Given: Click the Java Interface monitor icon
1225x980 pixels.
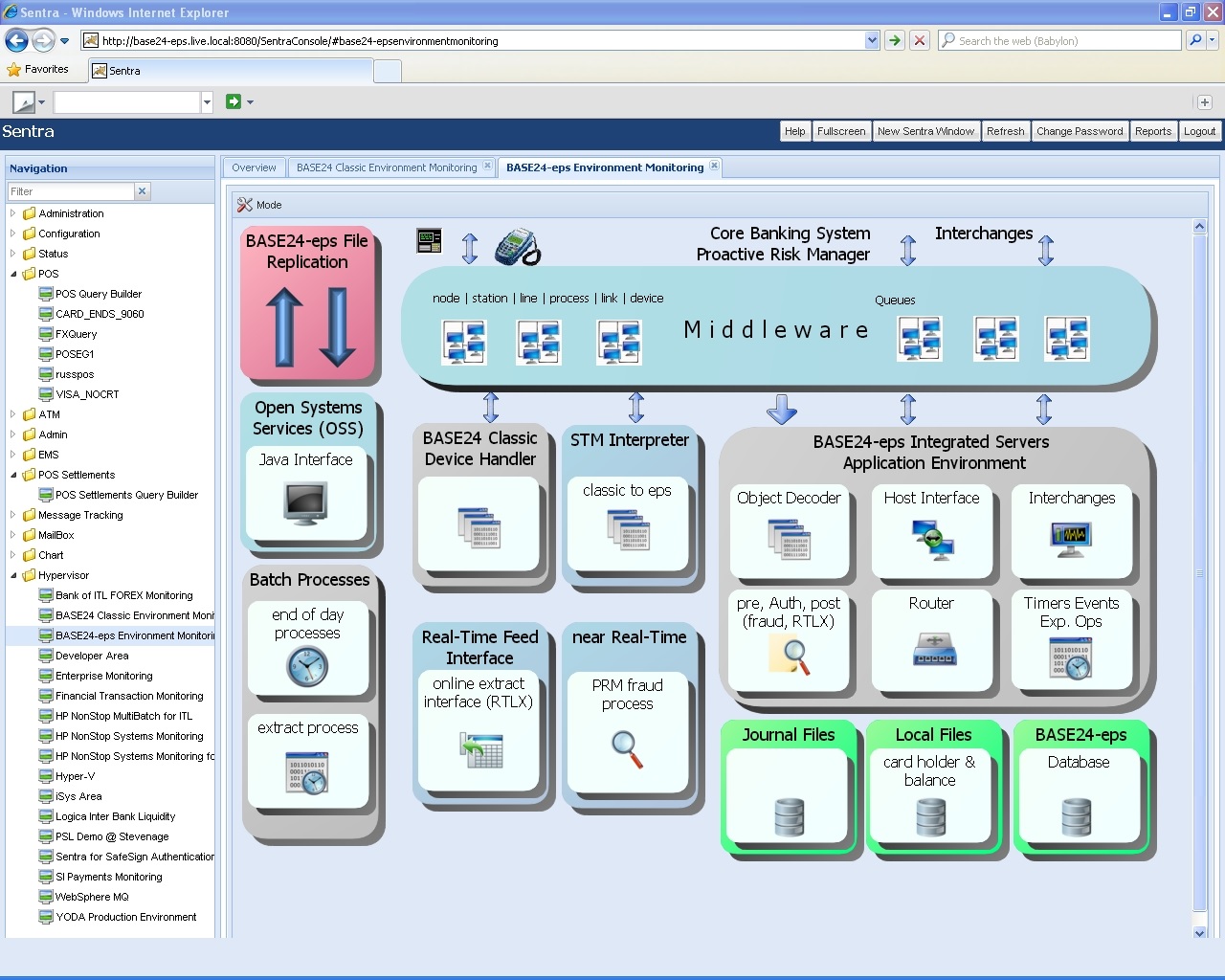Looking at the screenshot, I should 306,503.
